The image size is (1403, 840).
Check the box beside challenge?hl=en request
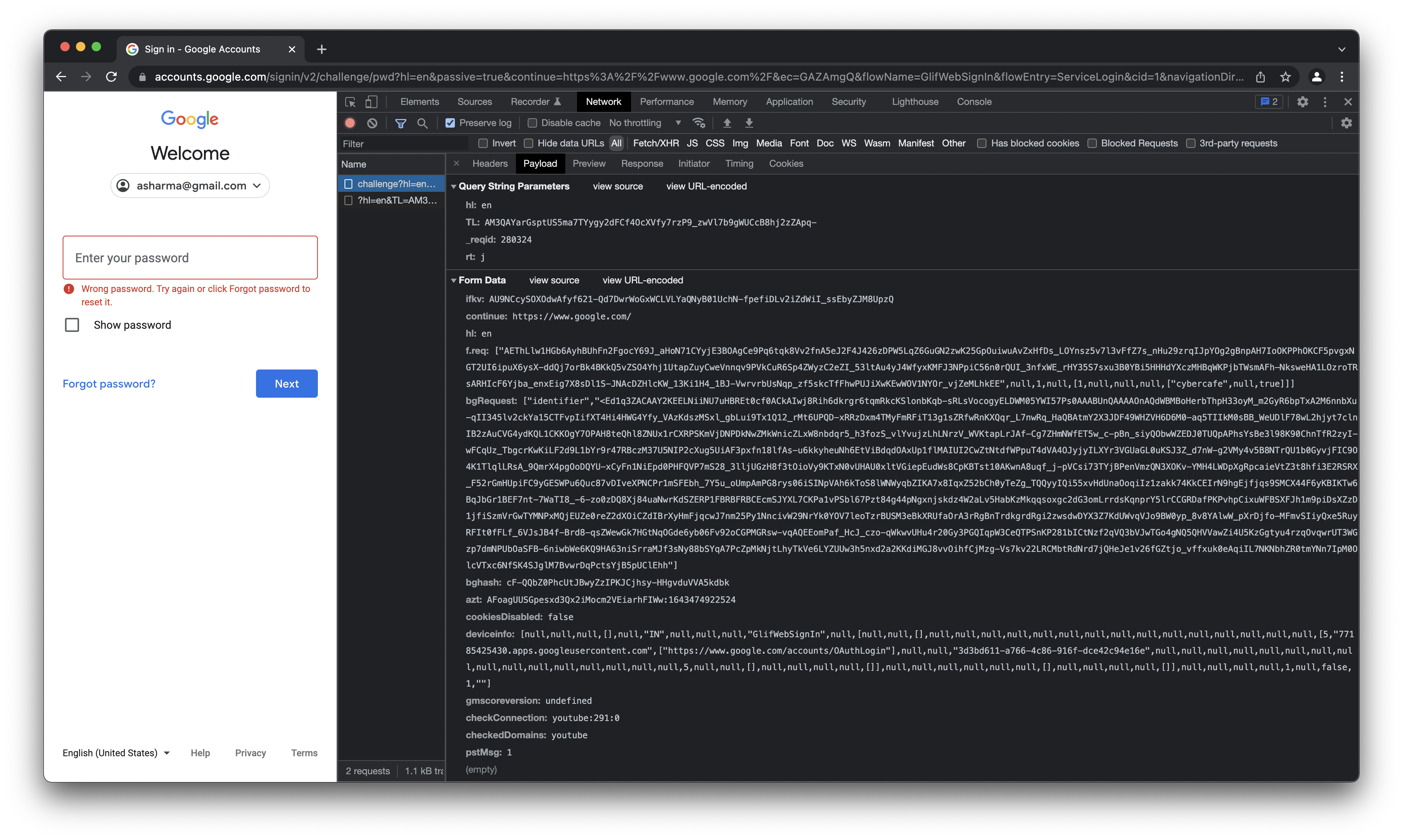point(349,184)
